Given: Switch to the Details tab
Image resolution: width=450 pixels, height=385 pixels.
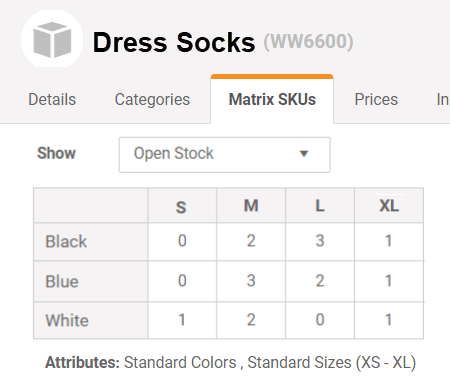Looking at the screenshot, I should coord(52,99).
